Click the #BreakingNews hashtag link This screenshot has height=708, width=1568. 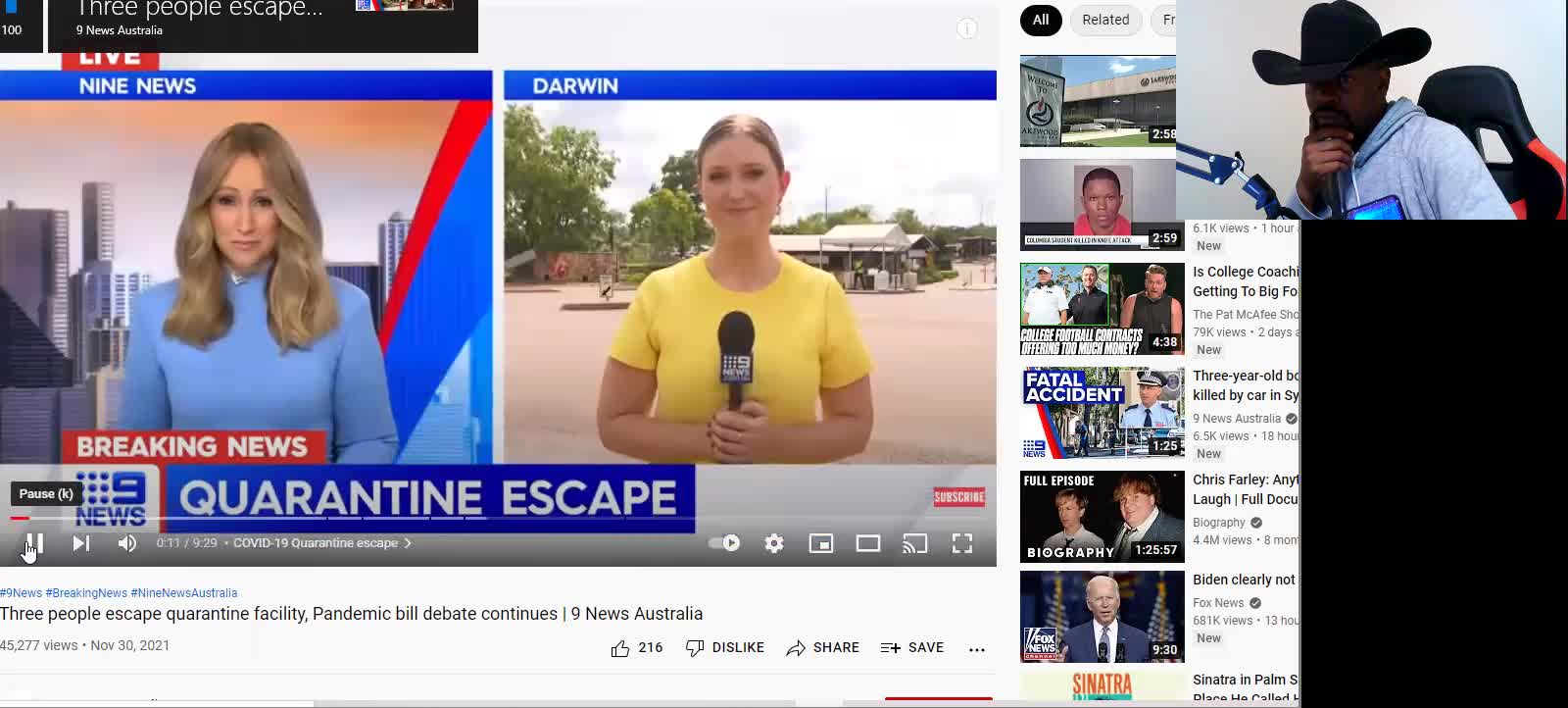[x=86, y=593]
